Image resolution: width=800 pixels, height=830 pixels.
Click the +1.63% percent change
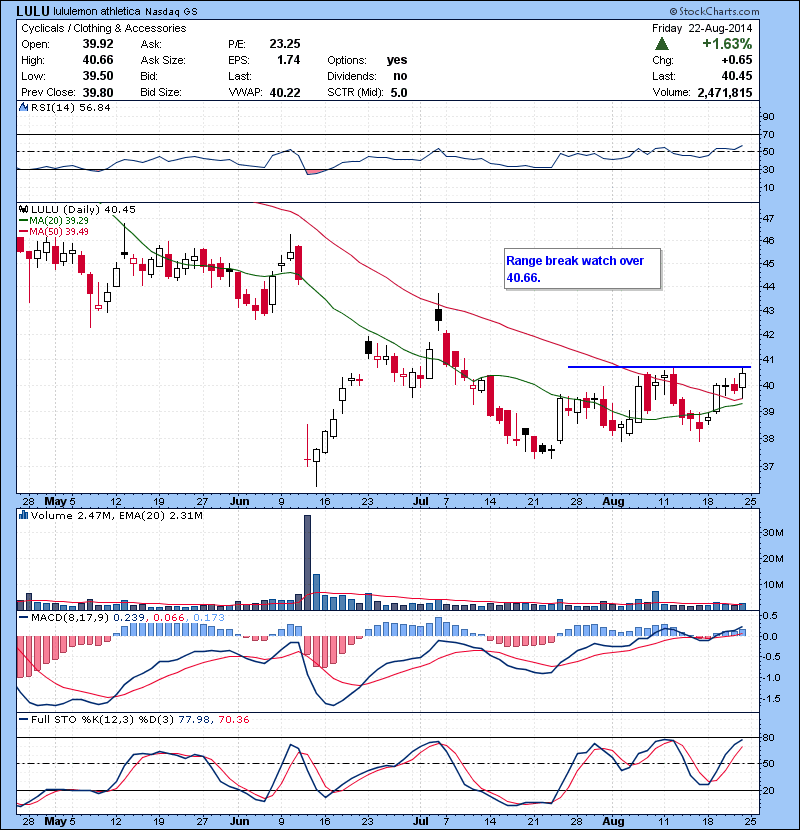tap(727, 43)
